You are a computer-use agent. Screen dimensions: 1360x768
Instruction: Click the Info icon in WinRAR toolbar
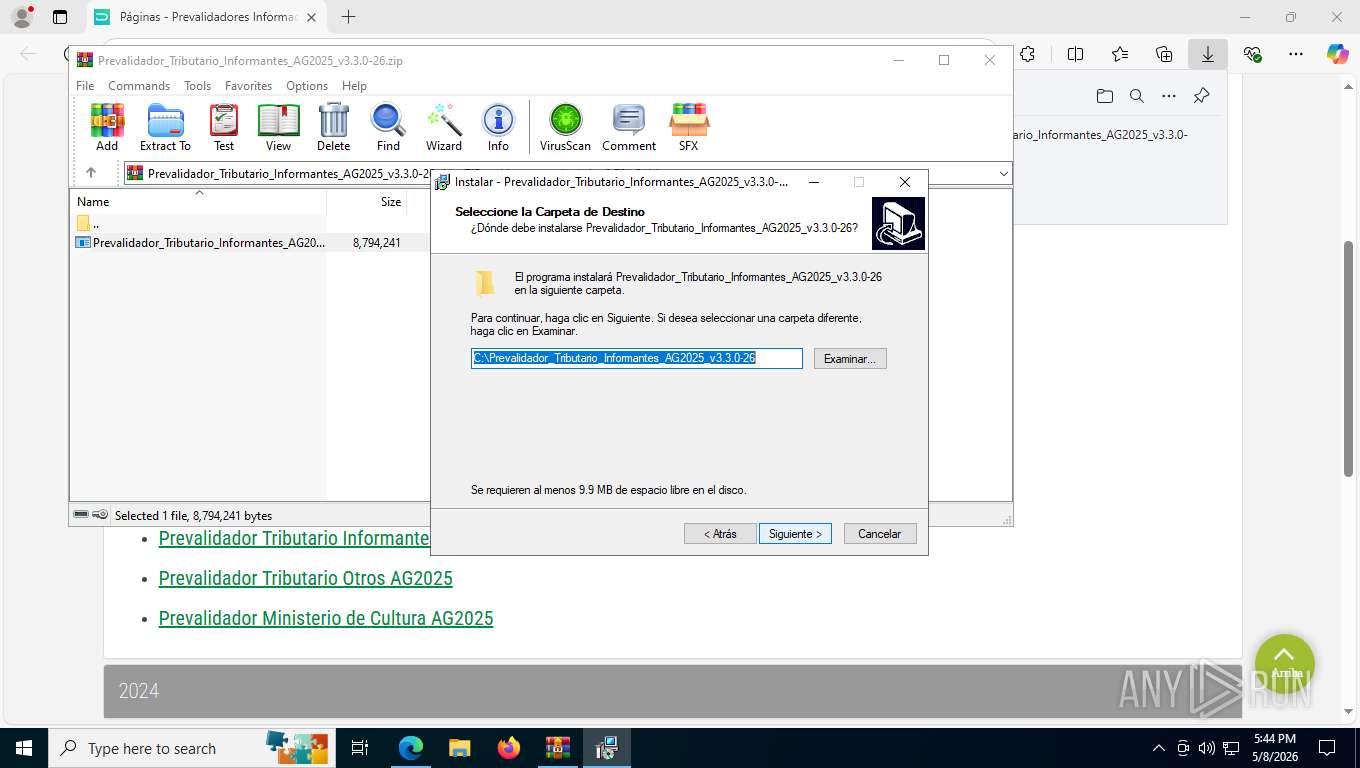point(498,127)
